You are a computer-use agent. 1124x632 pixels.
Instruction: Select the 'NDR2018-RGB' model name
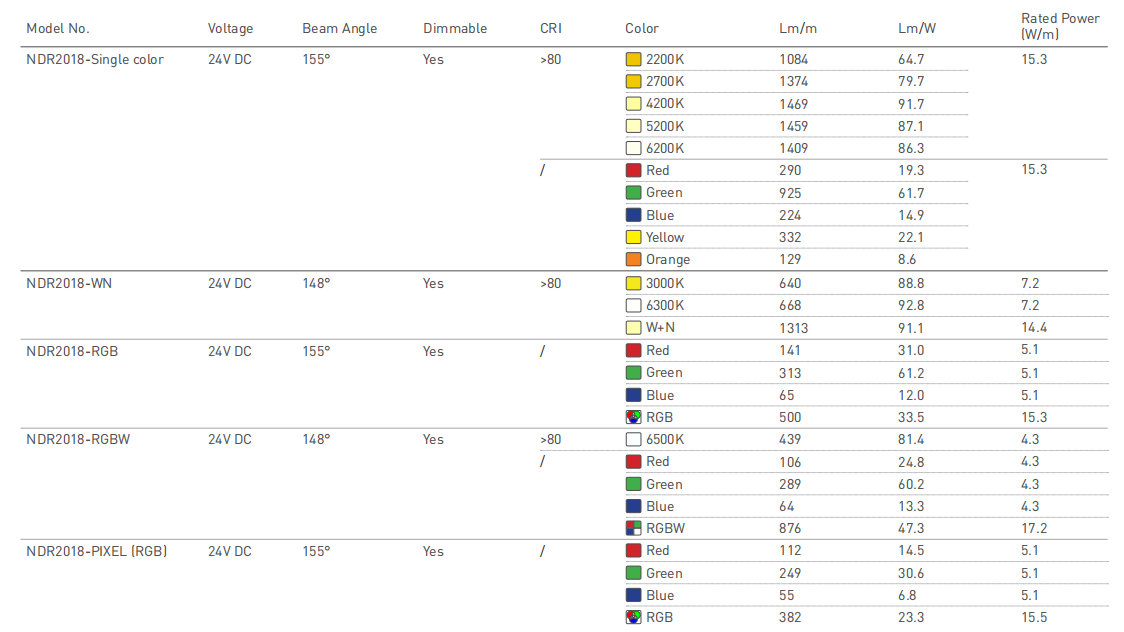72,351
